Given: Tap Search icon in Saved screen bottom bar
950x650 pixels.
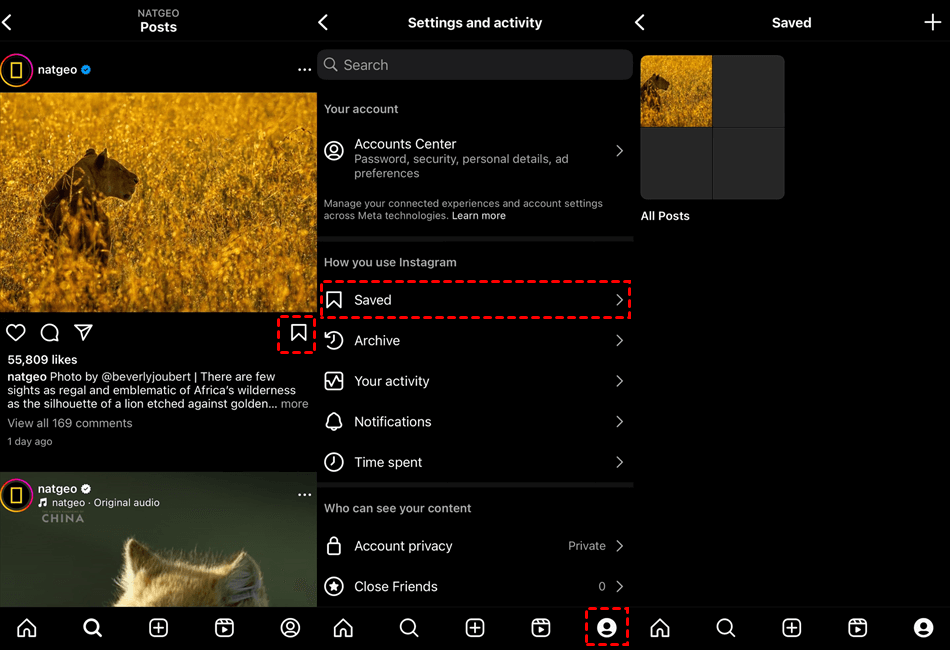Looking at the screenshot, I should pyautogui.click(x=726, y=628).
